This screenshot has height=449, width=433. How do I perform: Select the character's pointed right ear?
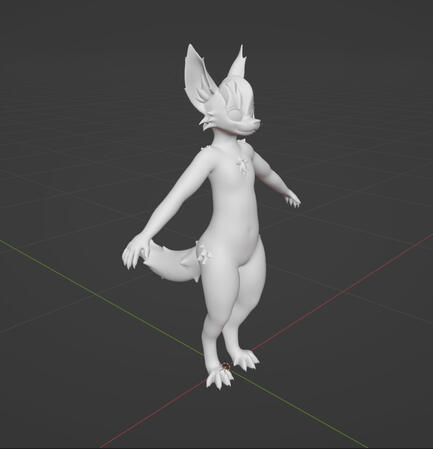(238, 64)
